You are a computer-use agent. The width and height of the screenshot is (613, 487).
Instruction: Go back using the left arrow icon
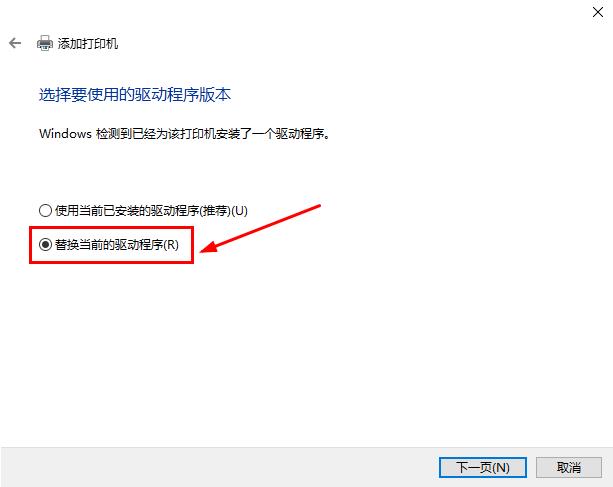tap(15, 43)
